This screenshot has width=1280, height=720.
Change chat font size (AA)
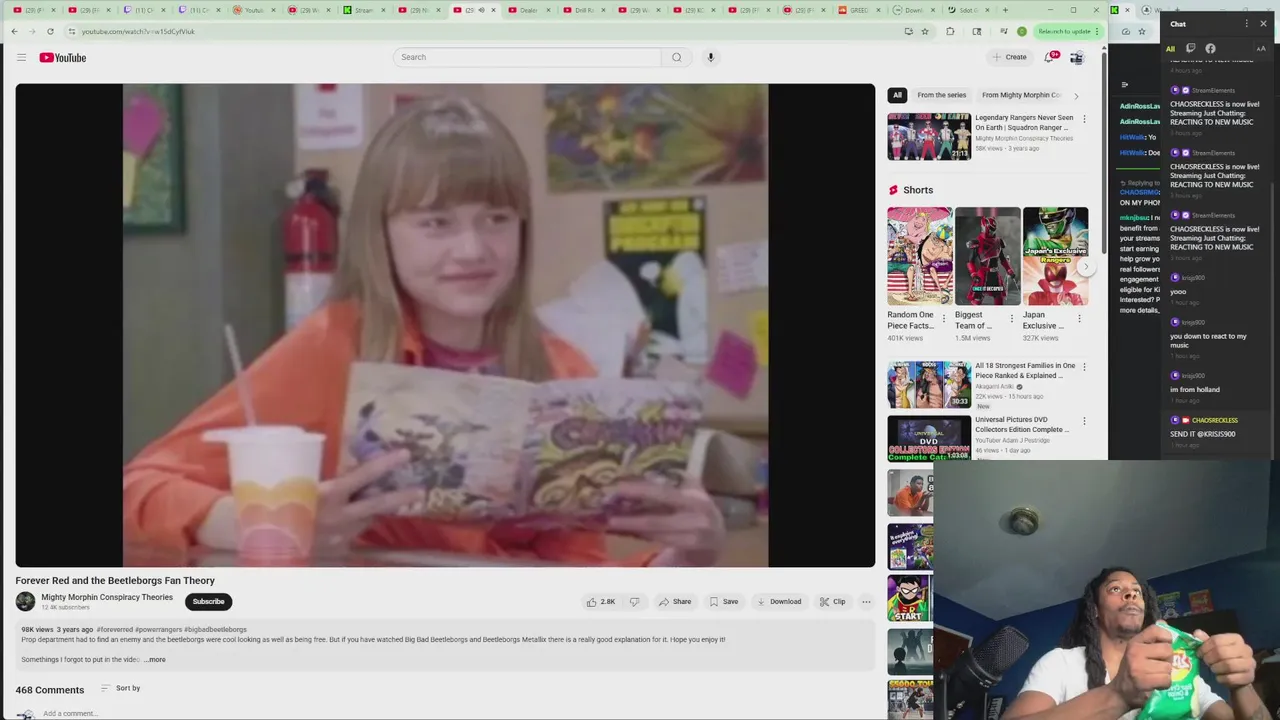click(x=1260, y=48)
